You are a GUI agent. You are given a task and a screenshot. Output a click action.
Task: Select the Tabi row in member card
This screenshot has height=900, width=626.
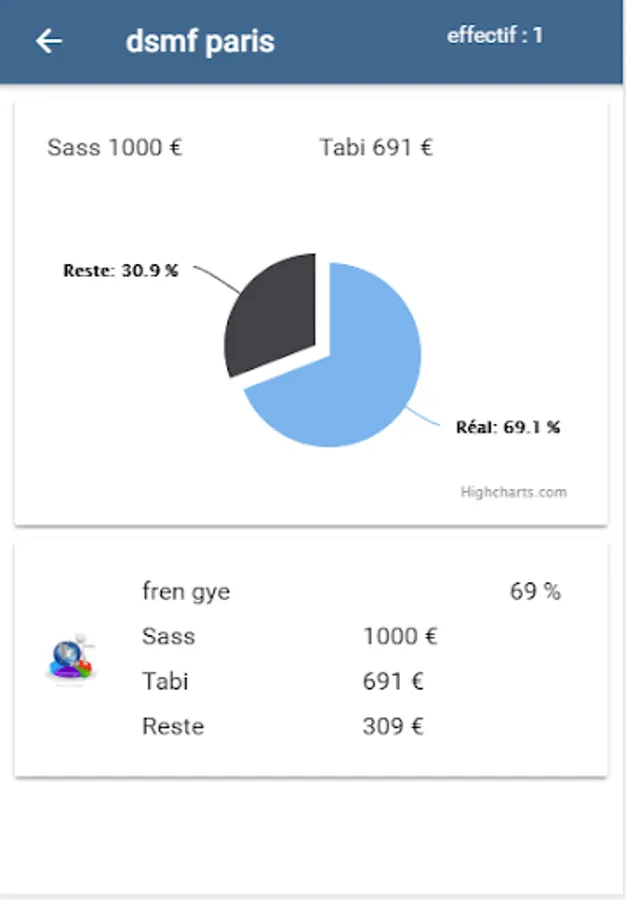[x=283, y=681]
